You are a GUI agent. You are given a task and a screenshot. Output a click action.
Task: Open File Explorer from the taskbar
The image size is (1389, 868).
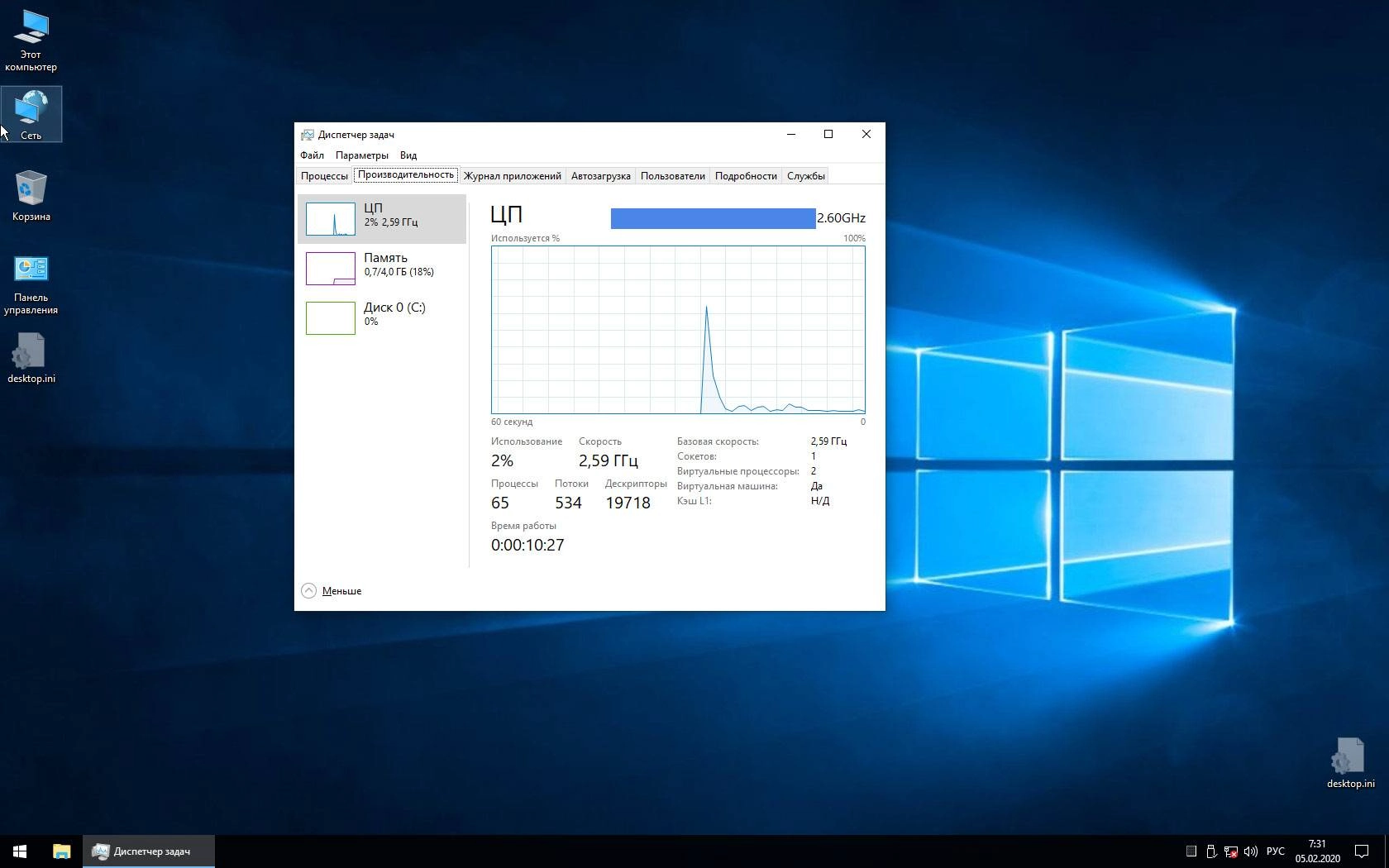61,851
